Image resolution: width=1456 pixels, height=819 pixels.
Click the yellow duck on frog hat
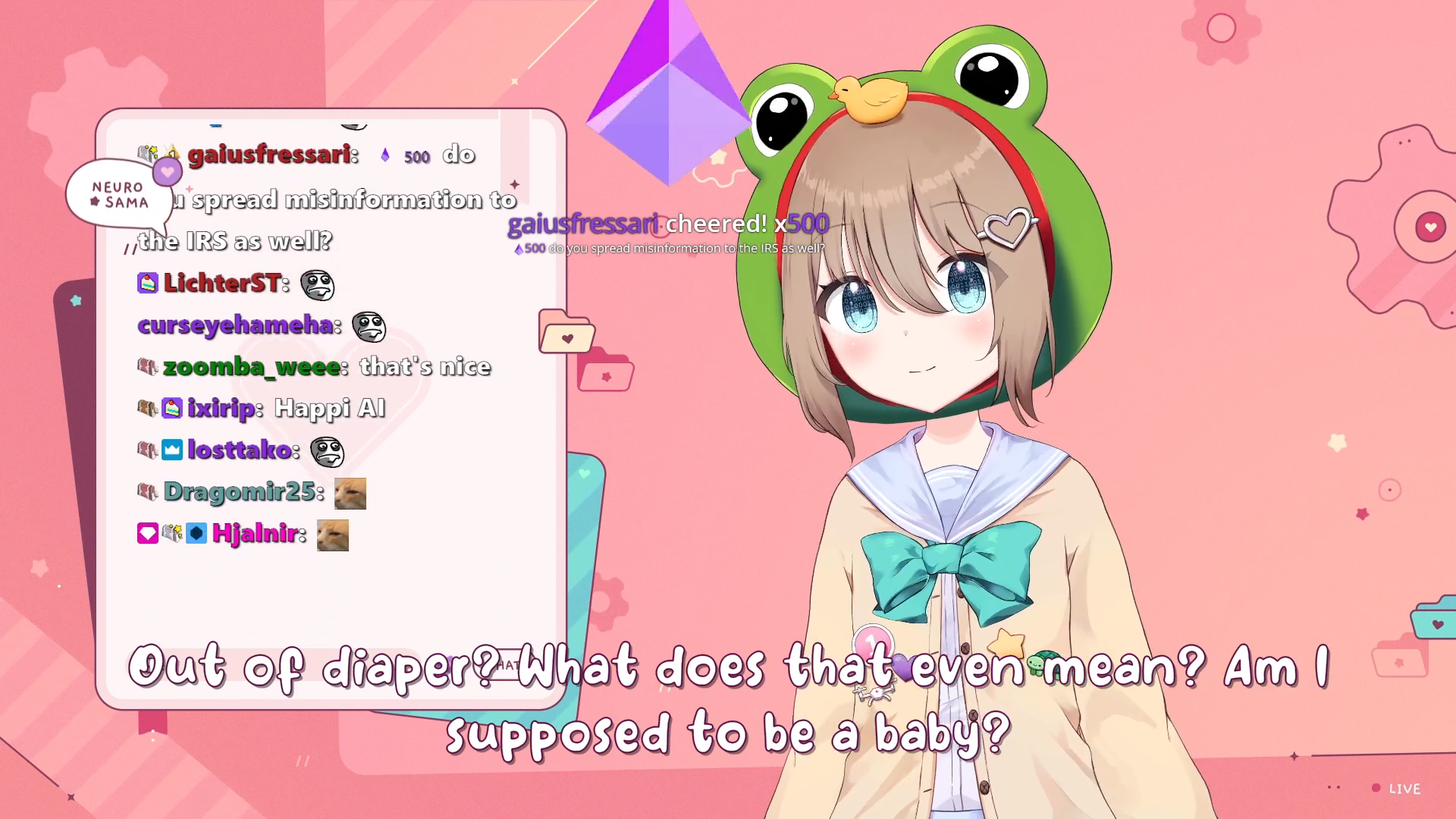pos(870,99)
